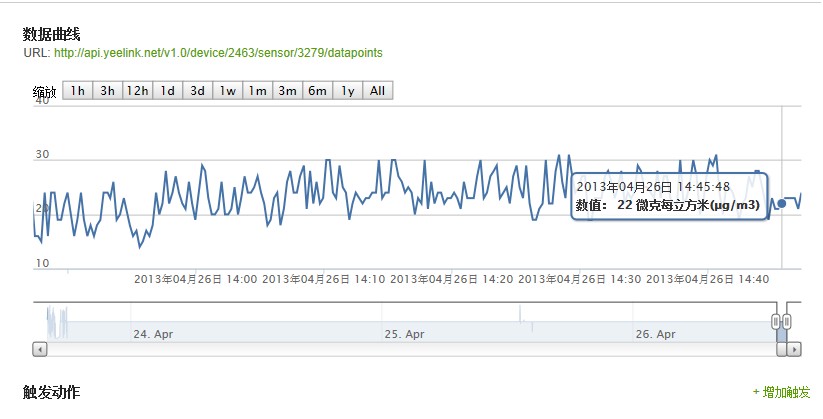Set zoom range to 1d
This screenshot has height=419, width=823.
(167, 91)
